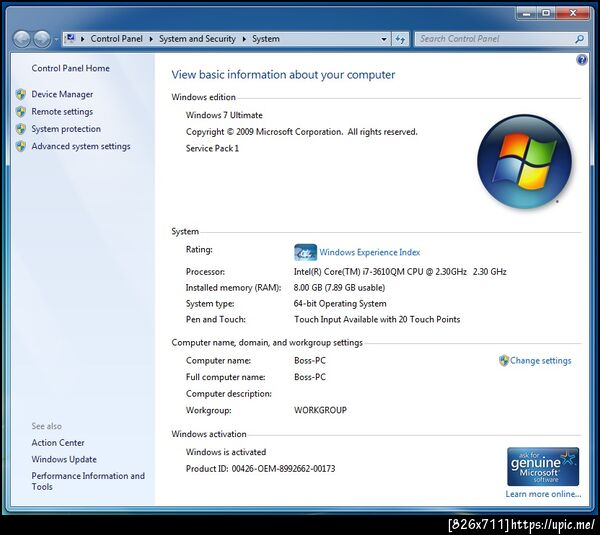The image size is (600, 535).
Task: Minimize the System window
Action: pos(527,13)
